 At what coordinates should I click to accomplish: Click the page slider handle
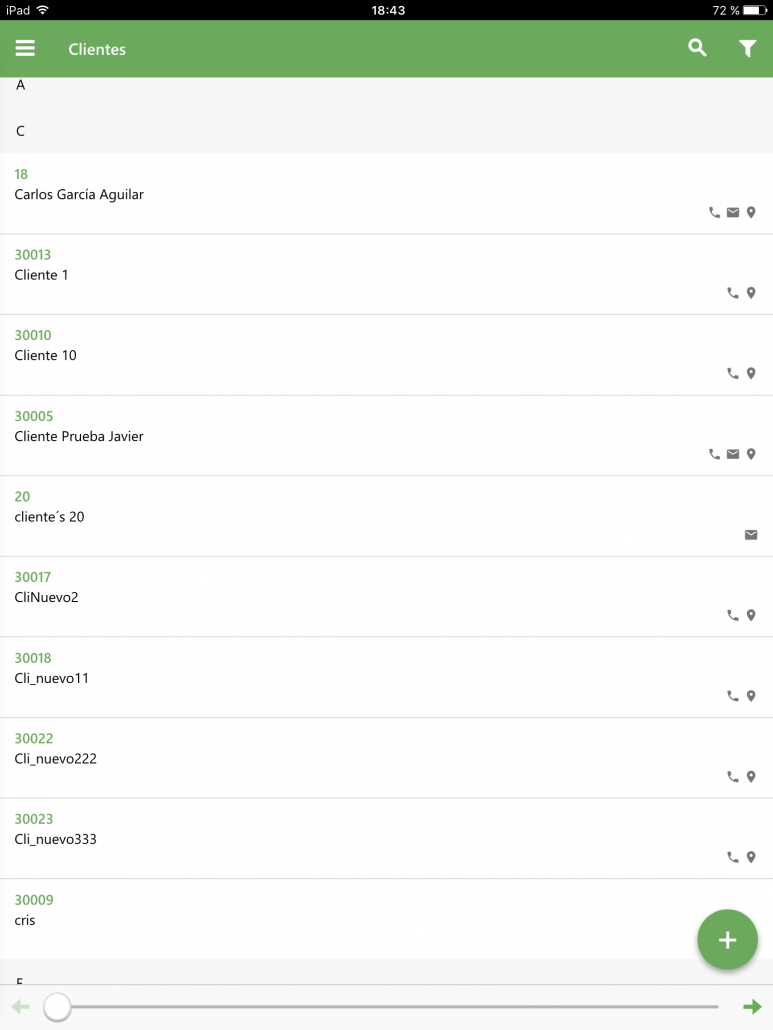pyautogui.click(x=57, y=1006)
